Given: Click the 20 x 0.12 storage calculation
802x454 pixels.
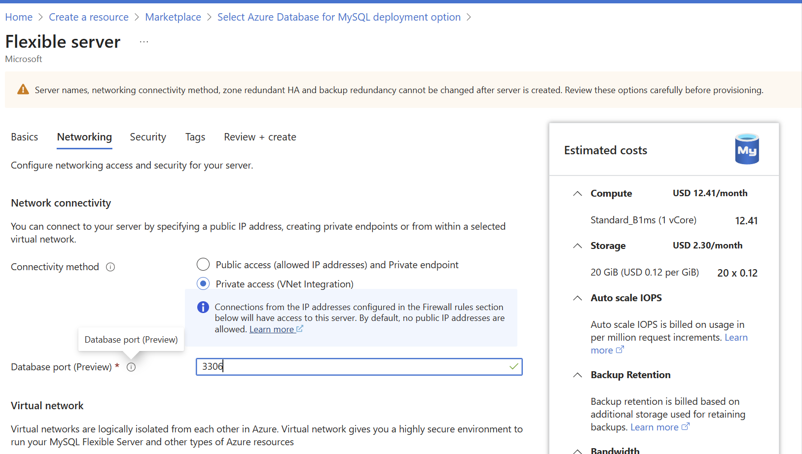Looking at the screenshot, I should pyautogui.click(x=737, y=273).
